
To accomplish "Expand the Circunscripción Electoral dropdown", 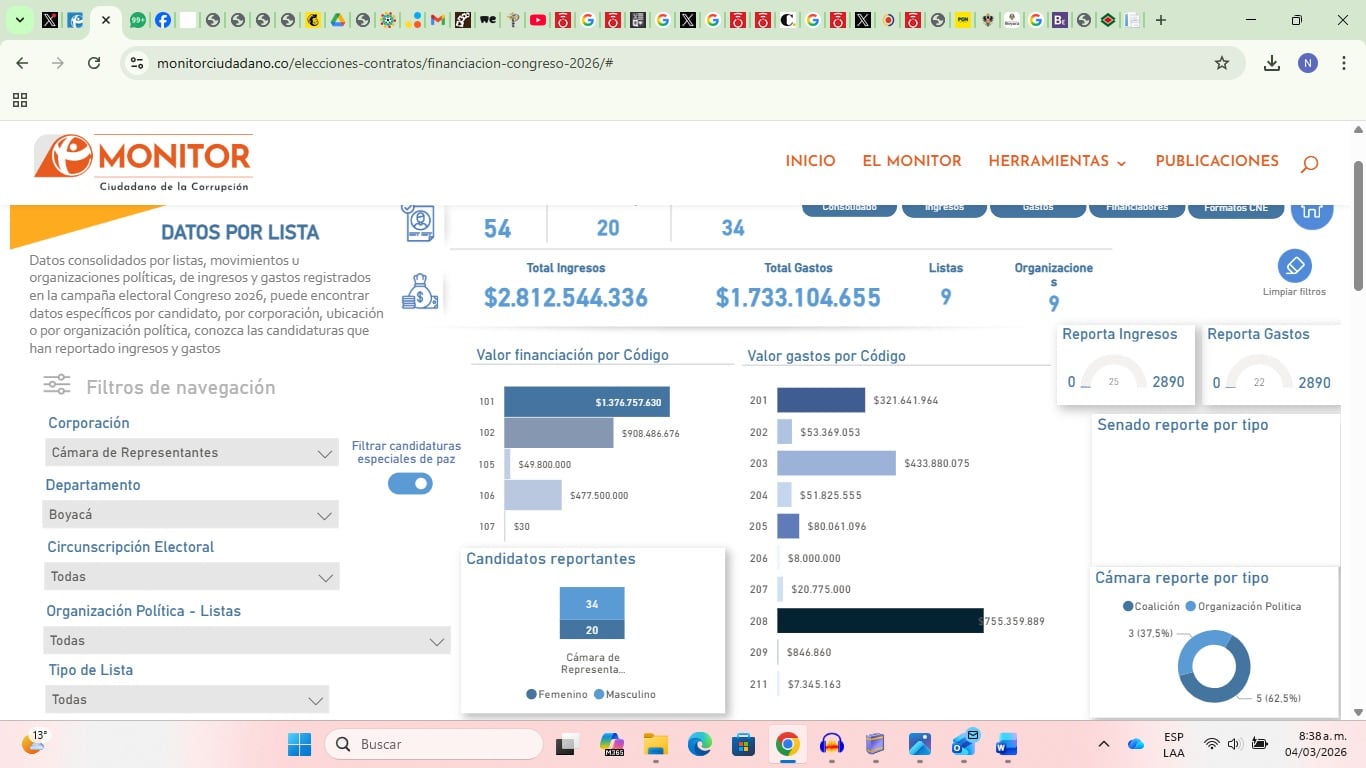I will [x=192, y=577].
